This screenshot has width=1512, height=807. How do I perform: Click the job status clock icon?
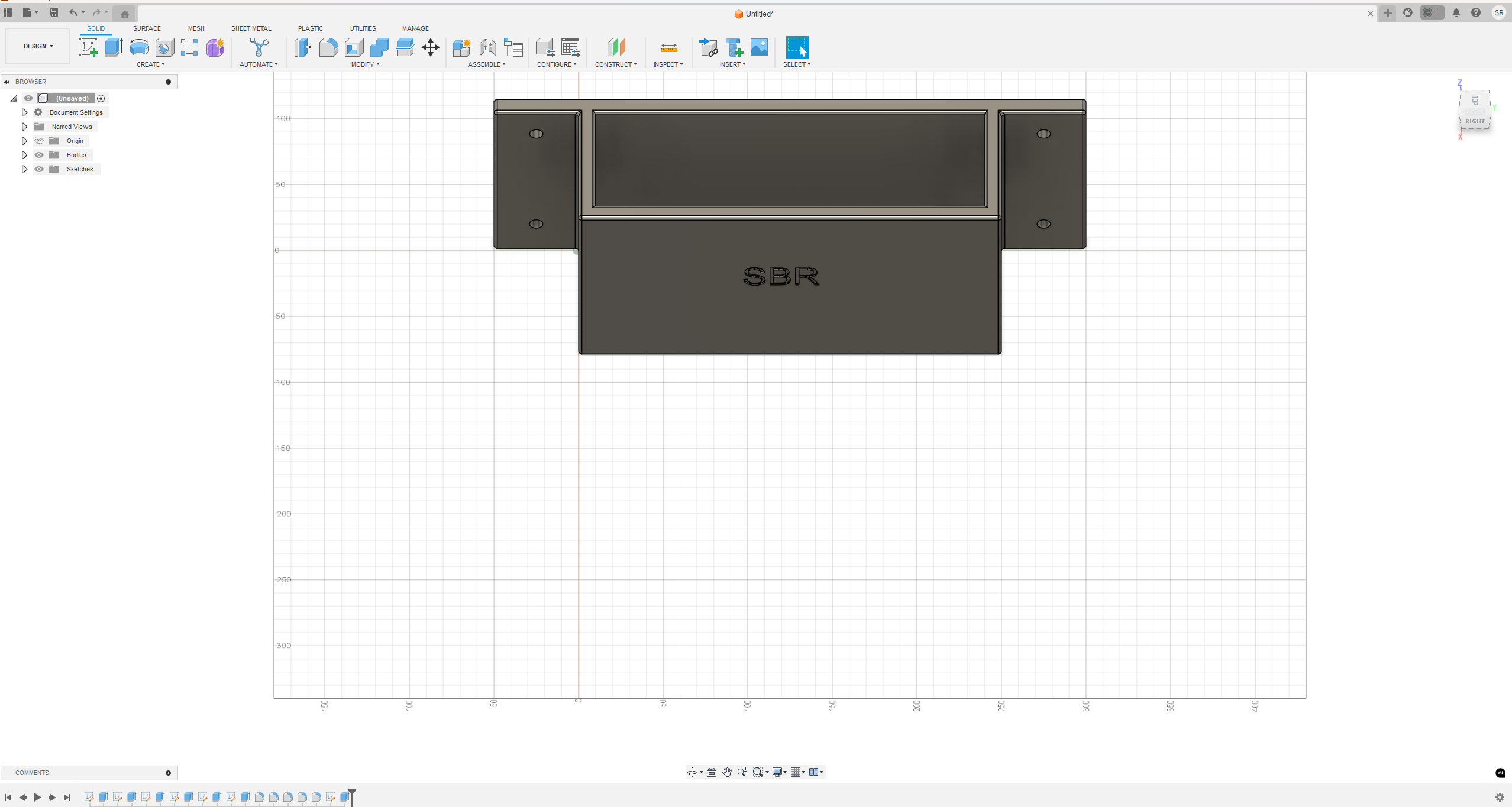pos(1432,12)
